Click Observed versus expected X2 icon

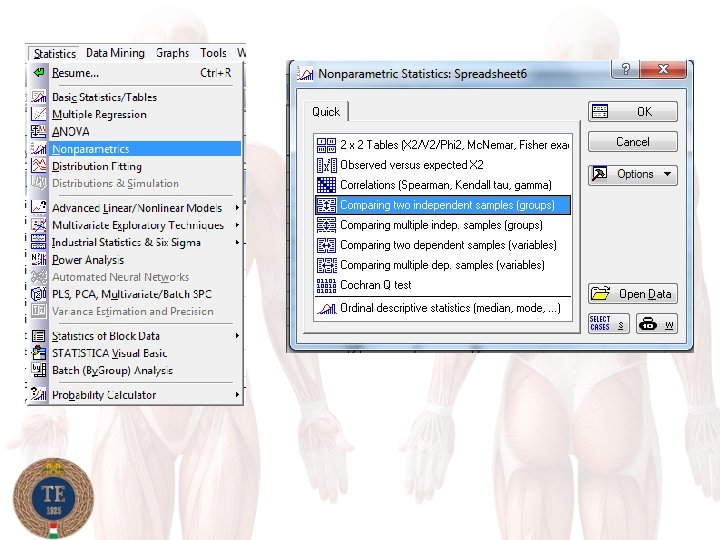pos(326,165)
